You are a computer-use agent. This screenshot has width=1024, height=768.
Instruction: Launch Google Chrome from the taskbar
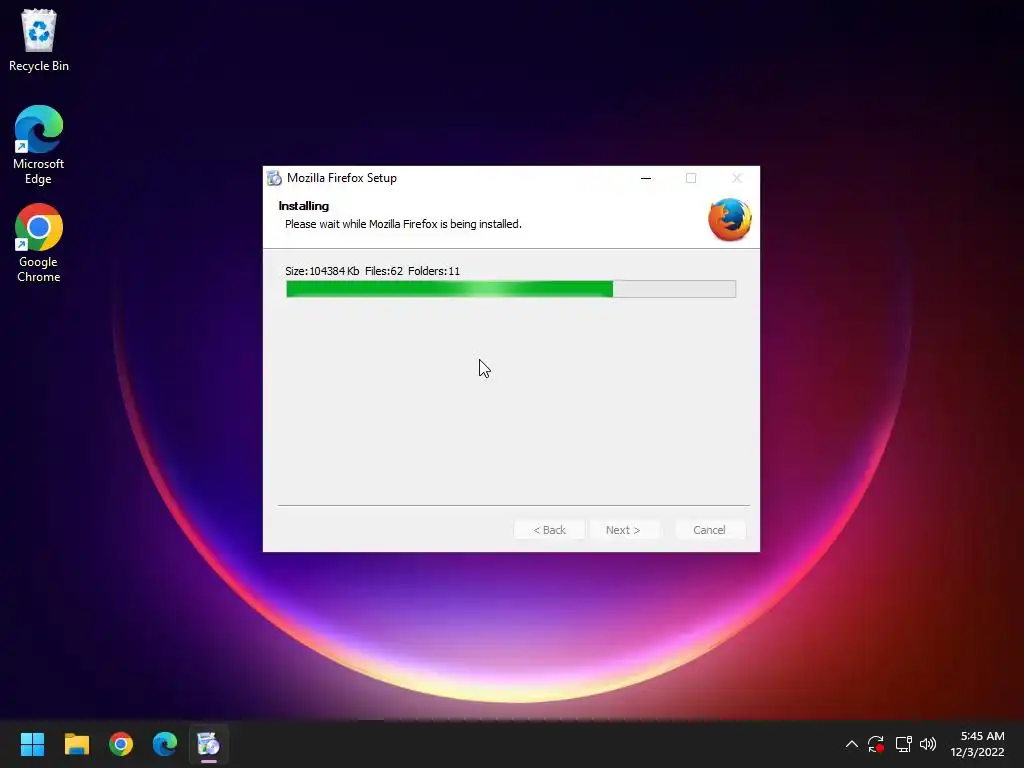point(121,744)
